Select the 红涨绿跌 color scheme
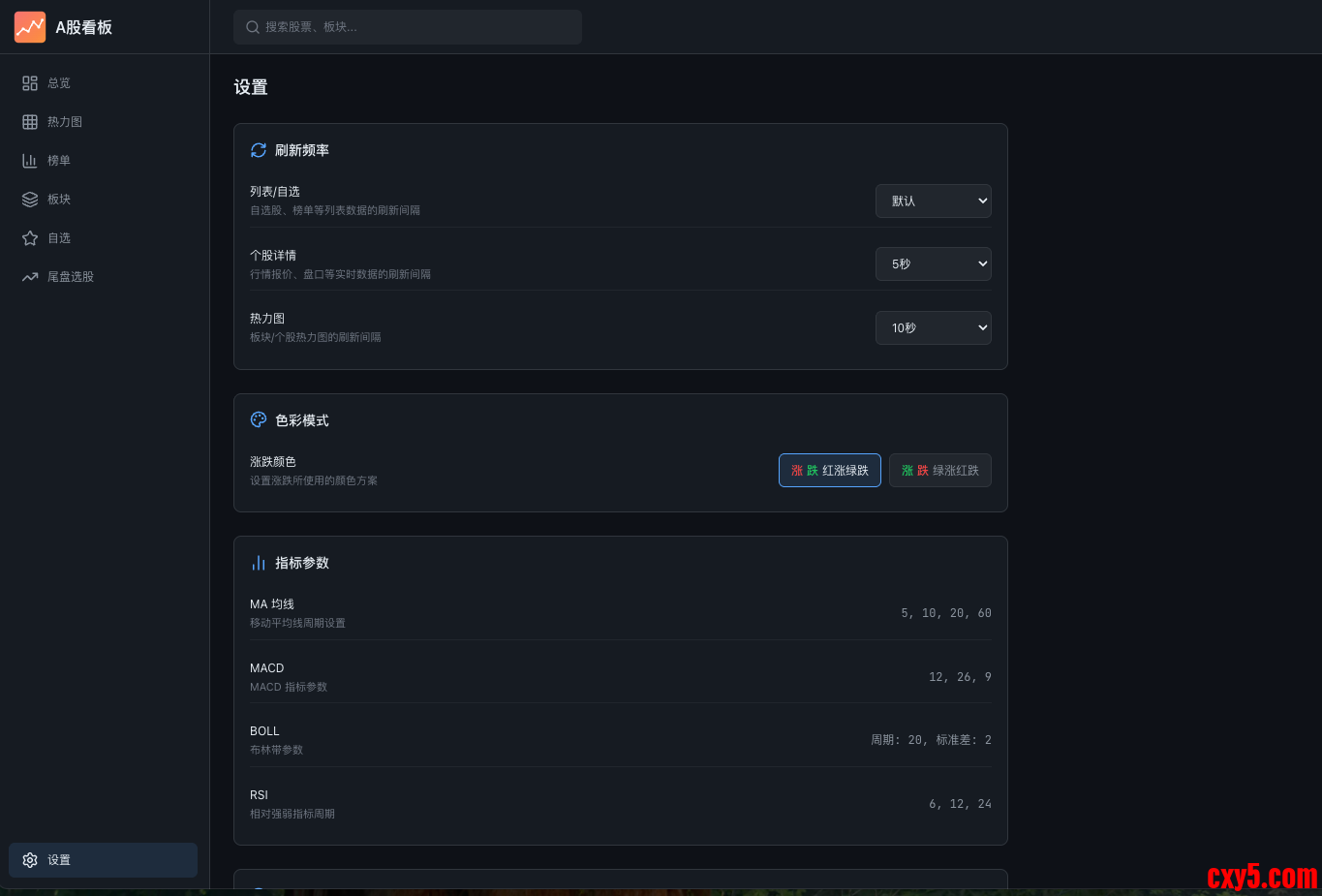 click(x=830, y=471)
